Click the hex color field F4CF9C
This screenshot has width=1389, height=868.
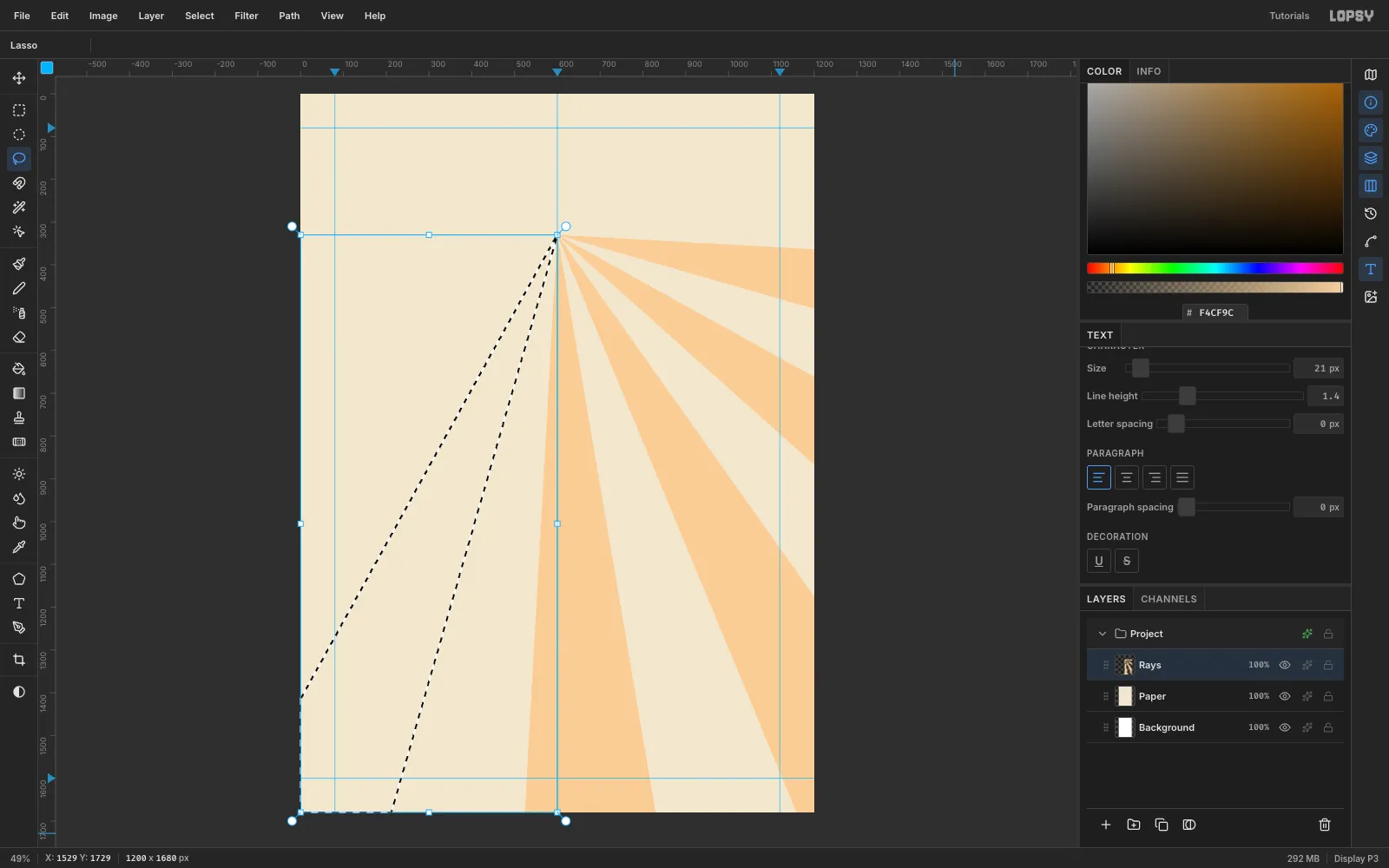(x=1215, y=312)
